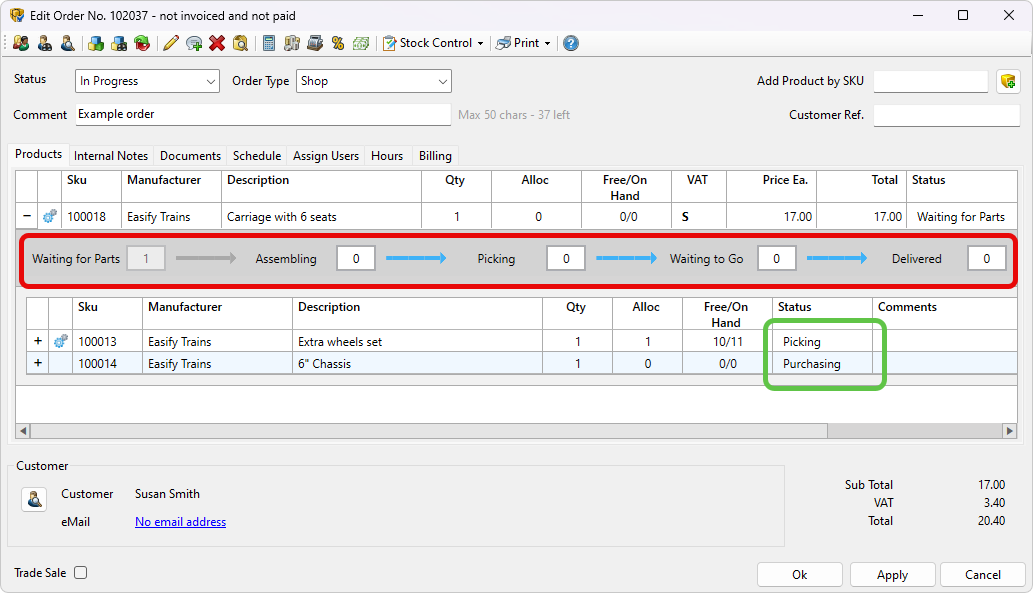Expand the 6" Chassis row
The width and height of the screenshot is (1033, 593).
pyautogui.click(x=38, y=363)
